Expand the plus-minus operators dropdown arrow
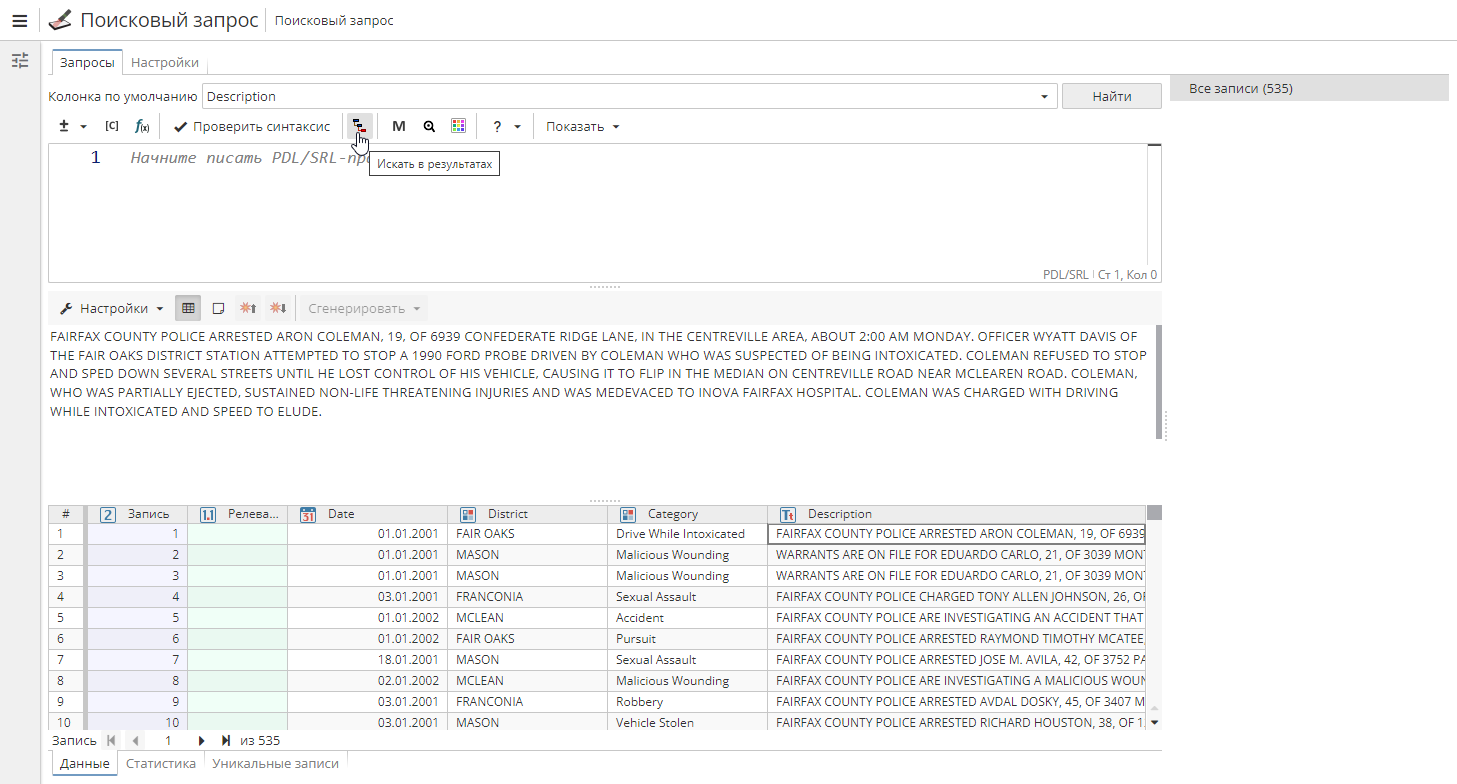The height and width of the screenshot is (784, 1457). 83,127
